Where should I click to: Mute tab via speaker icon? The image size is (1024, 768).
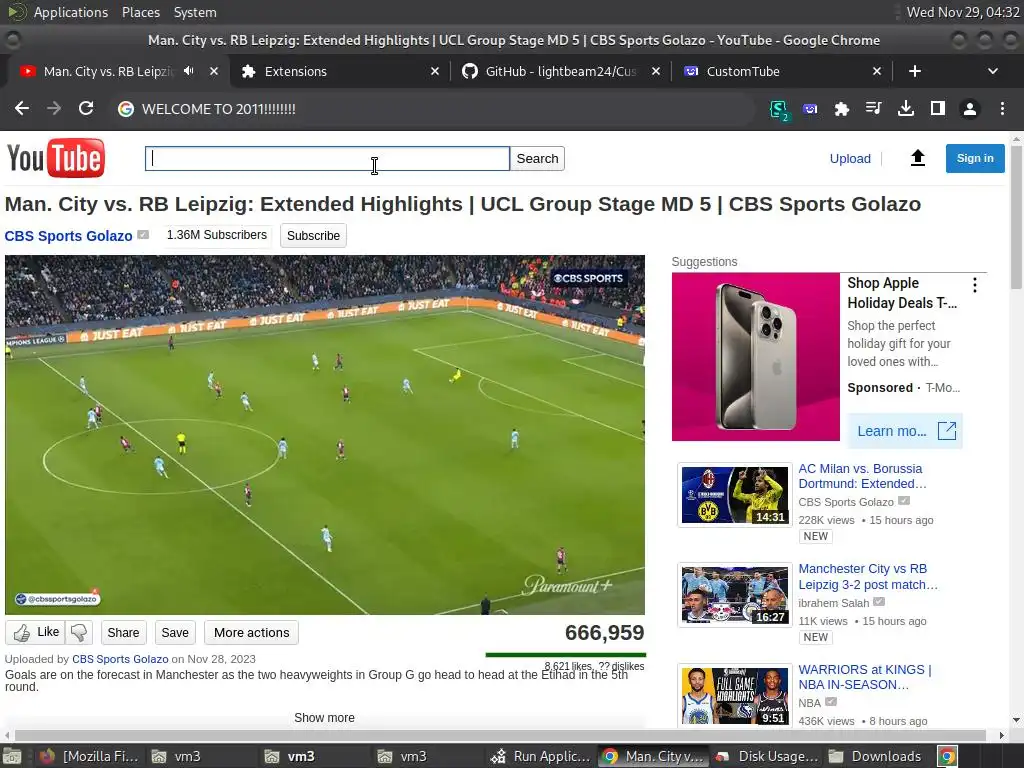[189, 71]
